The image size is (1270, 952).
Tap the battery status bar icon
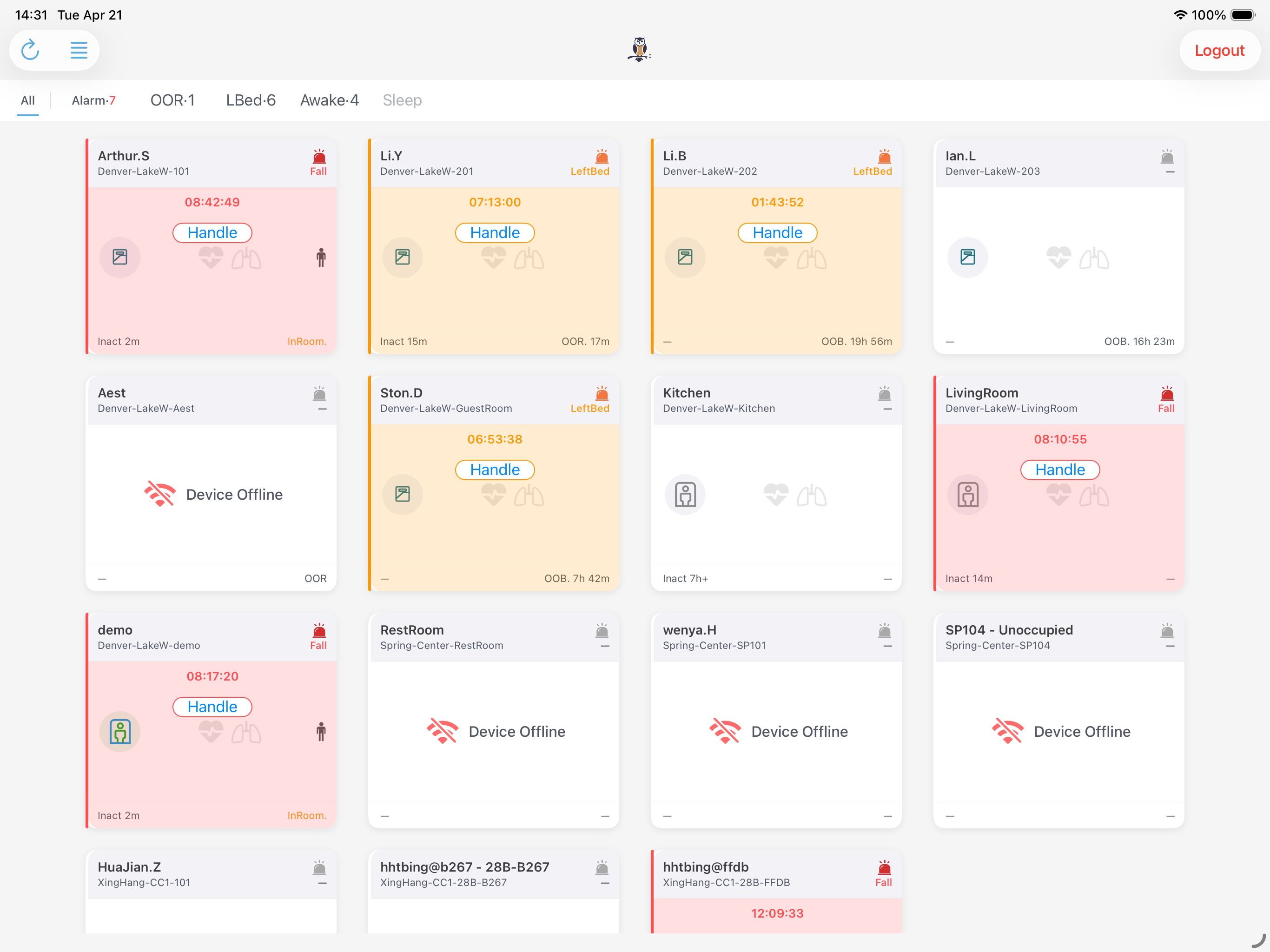point(1243,15)
